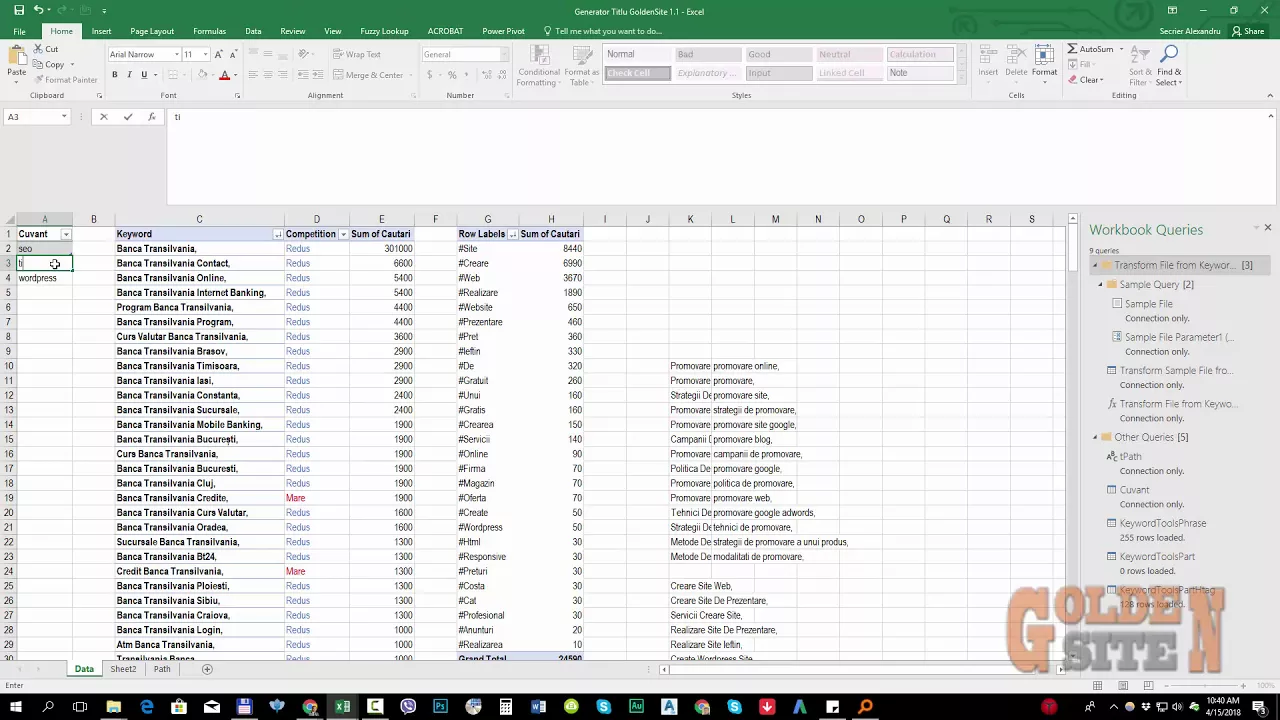This screenshot has width=1280, height=720.
Task: Open the Number Format General dropdown
Action: point(504,54)
